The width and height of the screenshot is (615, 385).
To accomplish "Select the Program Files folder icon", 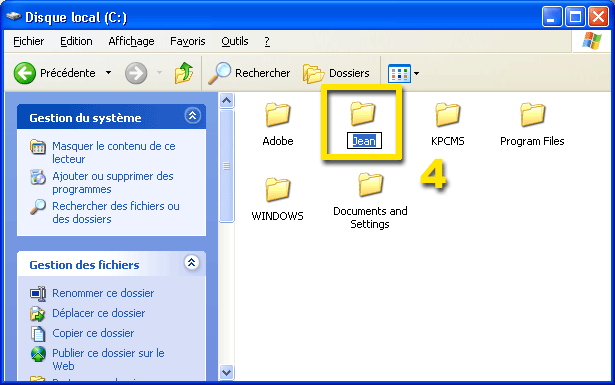I will (x=533, y=114).
